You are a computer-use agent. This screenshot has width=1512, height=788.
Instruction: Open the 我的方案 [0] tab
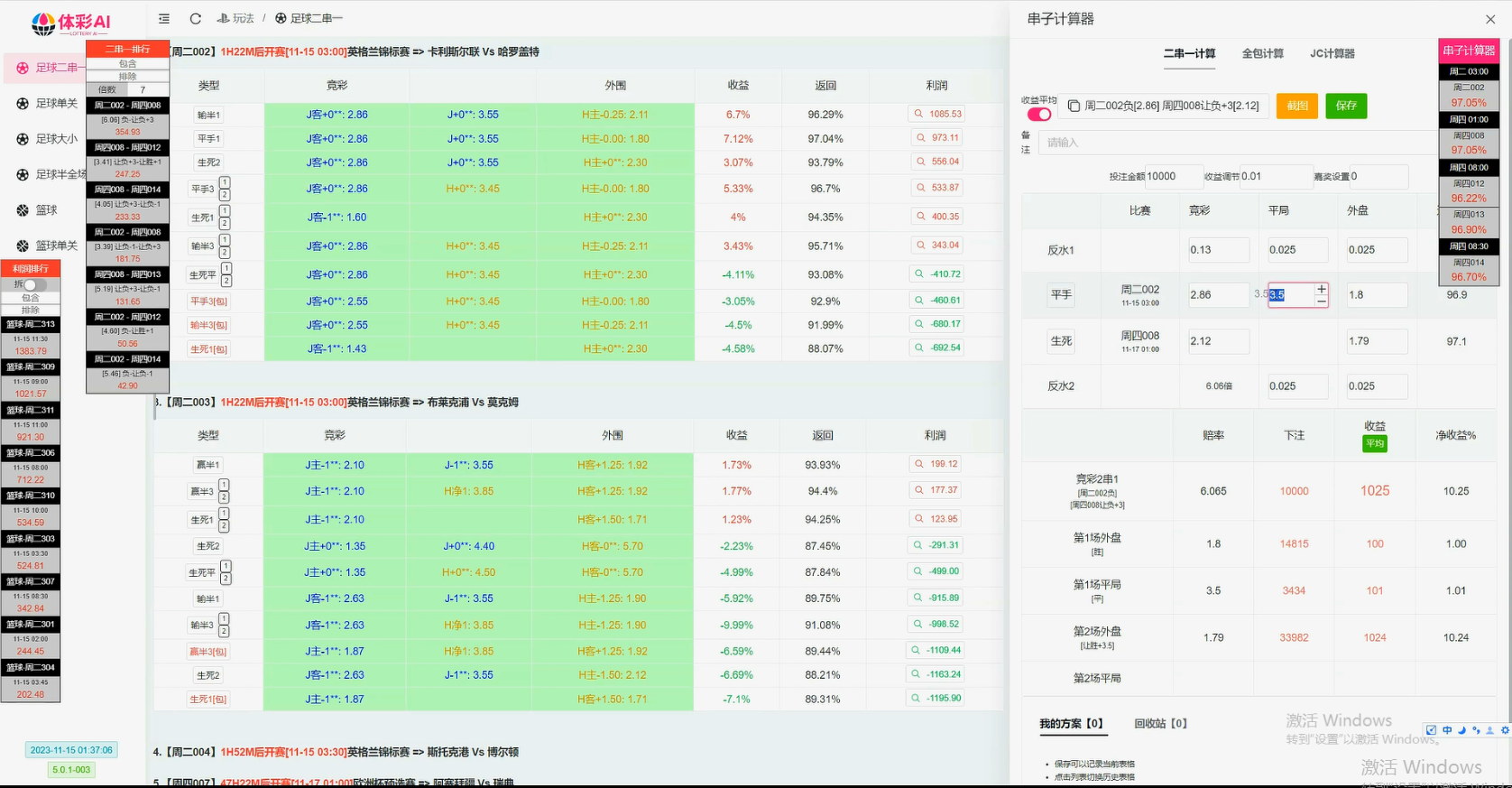tap(1071, 724)
